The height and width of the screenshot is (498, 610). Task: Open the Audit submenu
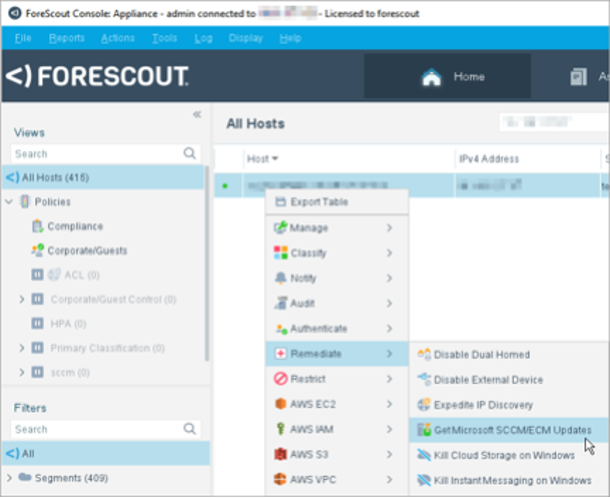337,303
